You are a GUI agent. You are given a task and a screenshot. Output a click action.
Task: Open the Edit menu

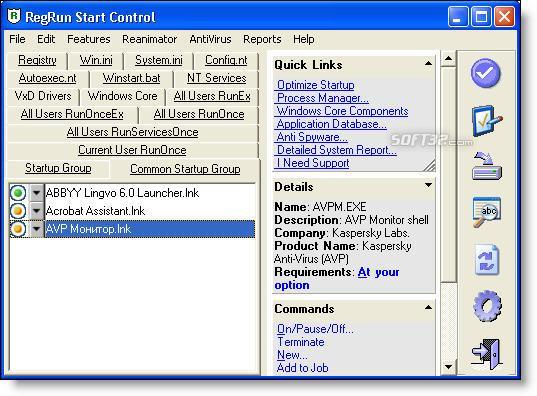point(46,39)
